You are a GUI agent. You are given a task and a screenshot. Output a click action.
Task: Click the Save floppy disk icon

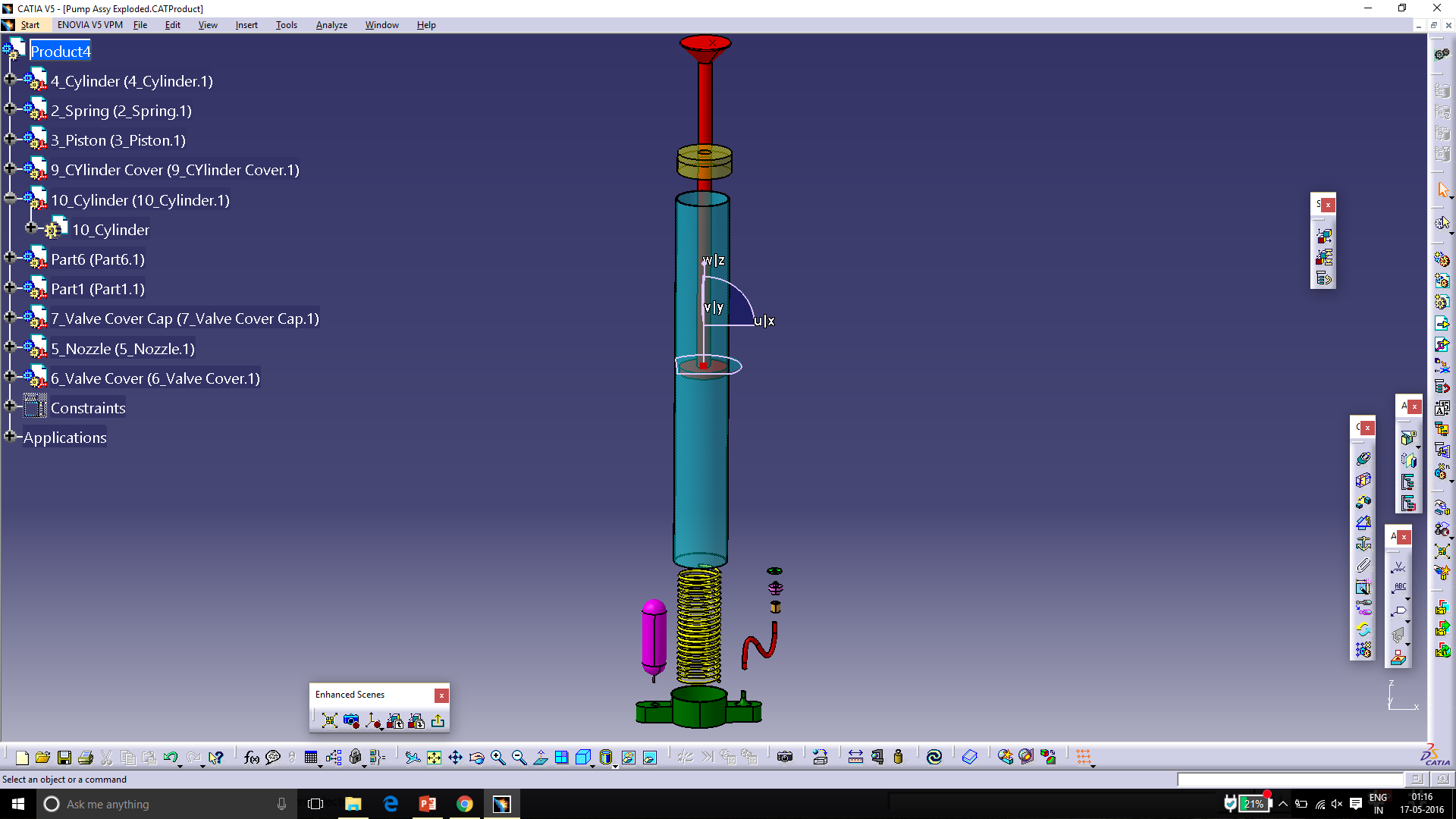tap(64, 757)
